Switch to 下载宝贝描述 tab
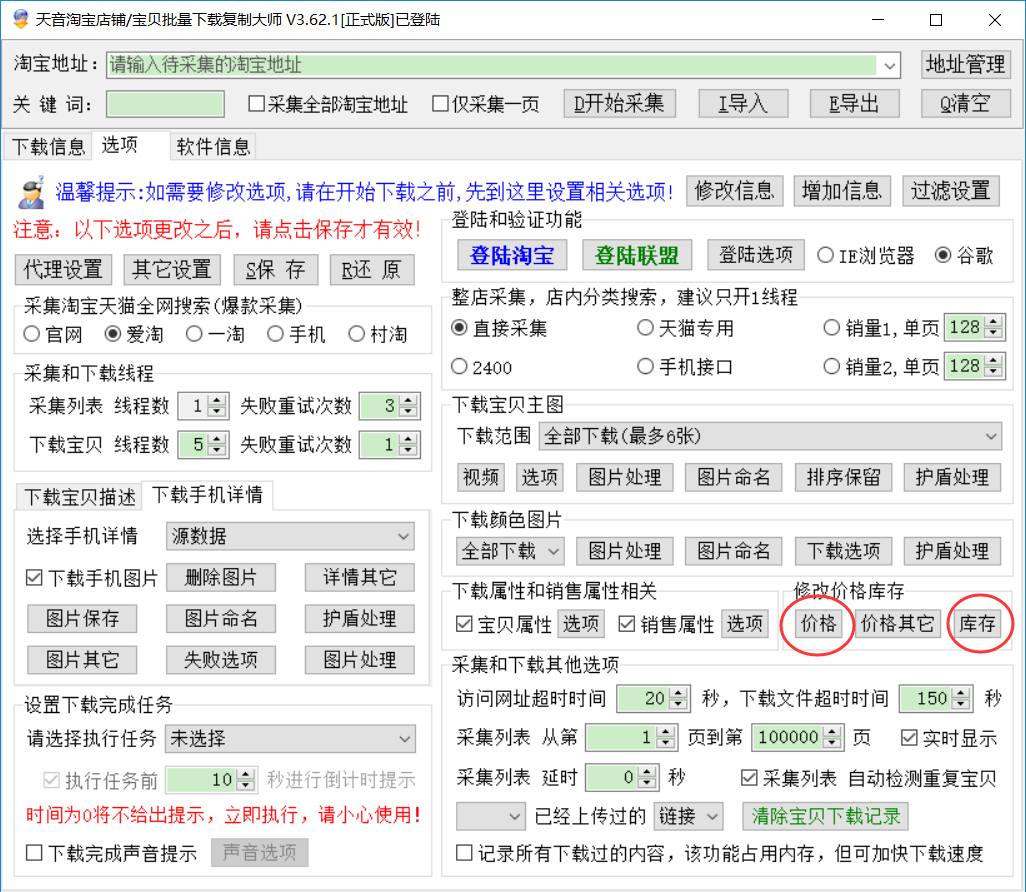Image resolution: width=1026 pixels, height=892 pixels. 79,496
